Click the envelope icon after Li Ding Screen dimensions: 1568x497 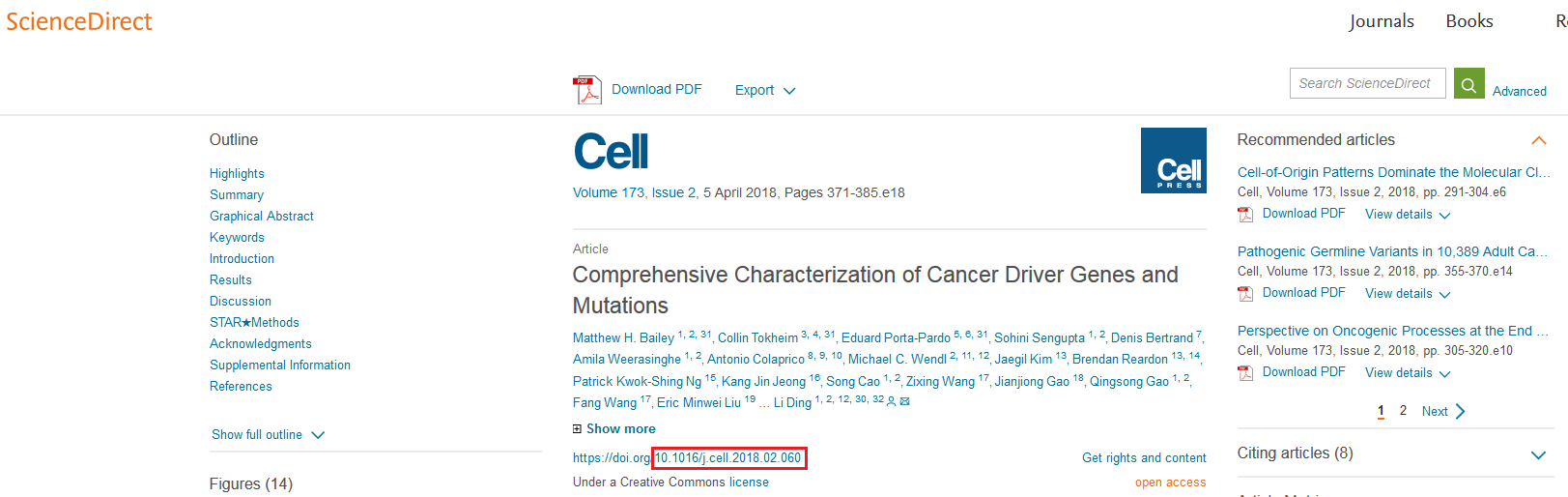click(x=905, y=401)
